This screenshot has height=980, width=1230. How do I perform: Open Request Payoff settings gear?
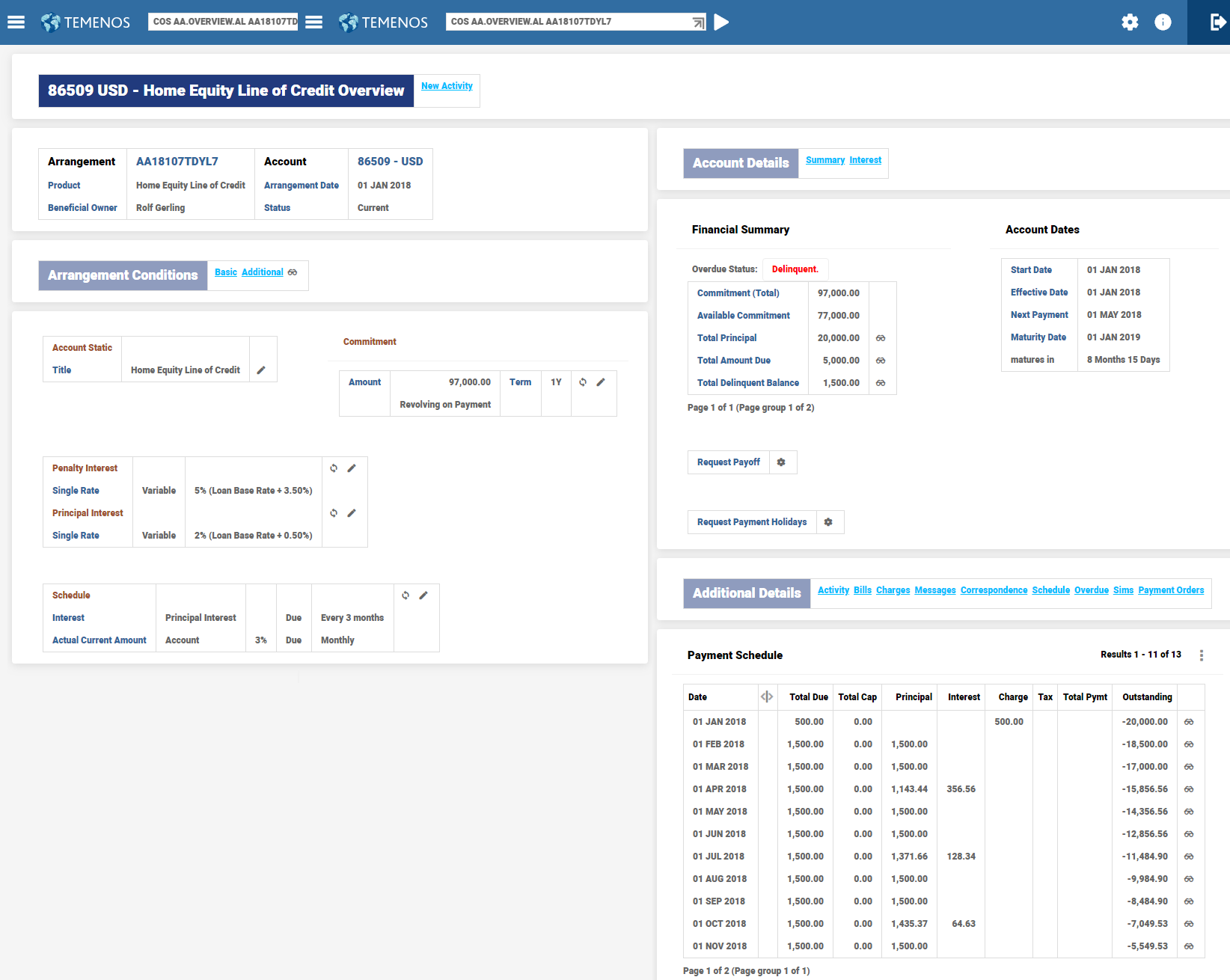(x=781, y=462)
